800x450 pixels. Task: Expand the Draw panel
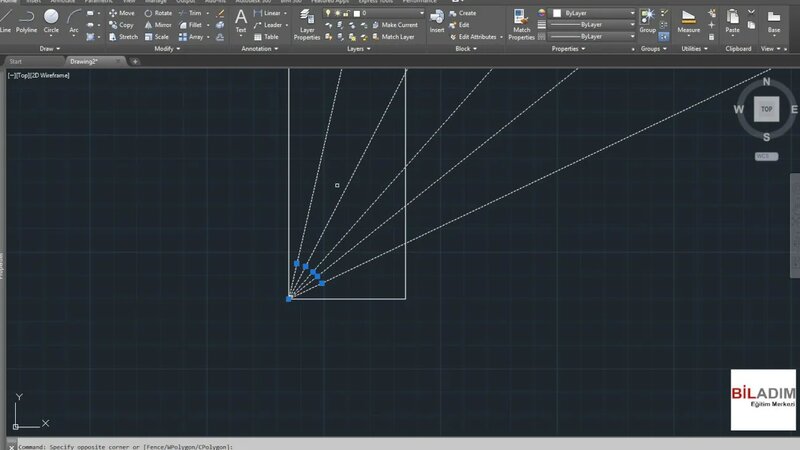[49, 49]
